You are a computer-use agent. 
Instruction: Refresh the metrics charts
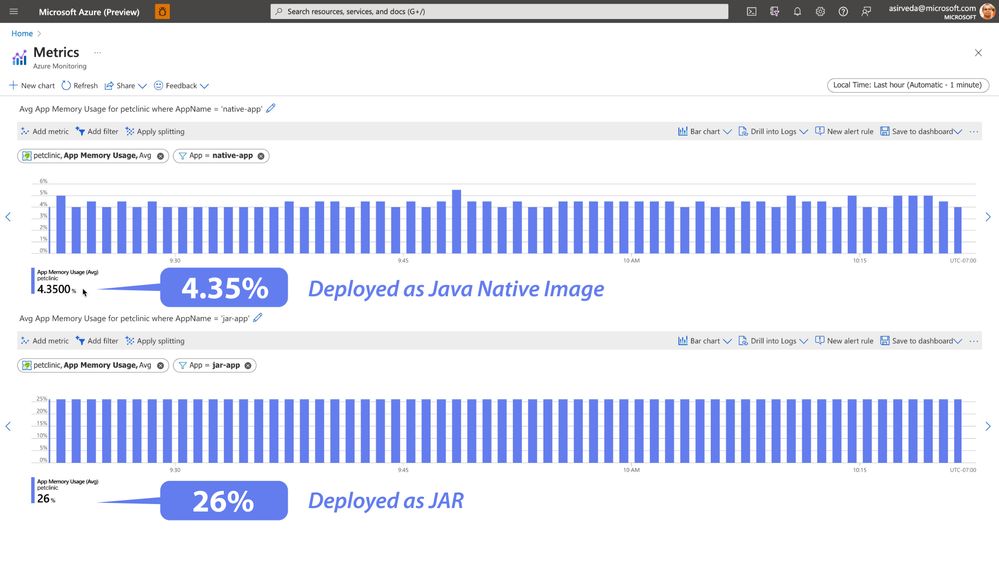tap(80, 85)
